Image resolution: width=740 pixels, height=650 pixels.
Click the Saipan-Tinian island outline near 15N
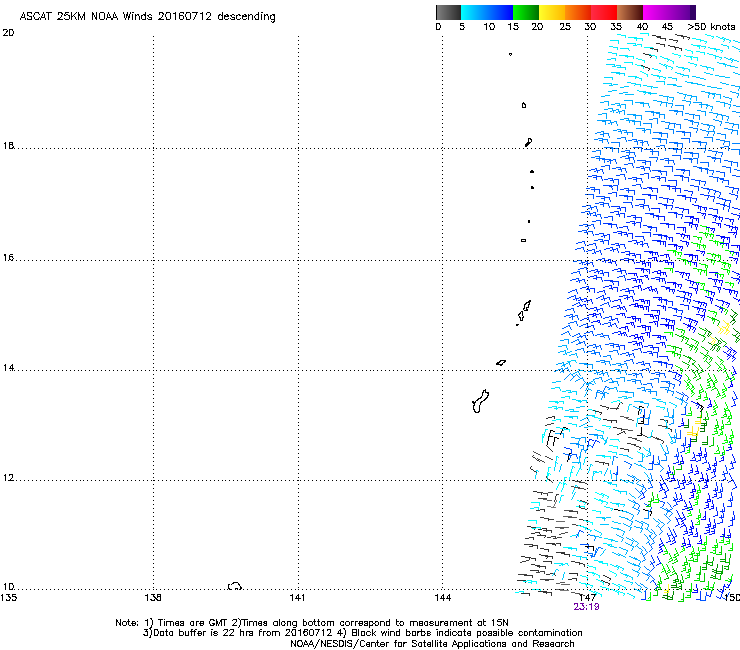(x=523, y=312)
